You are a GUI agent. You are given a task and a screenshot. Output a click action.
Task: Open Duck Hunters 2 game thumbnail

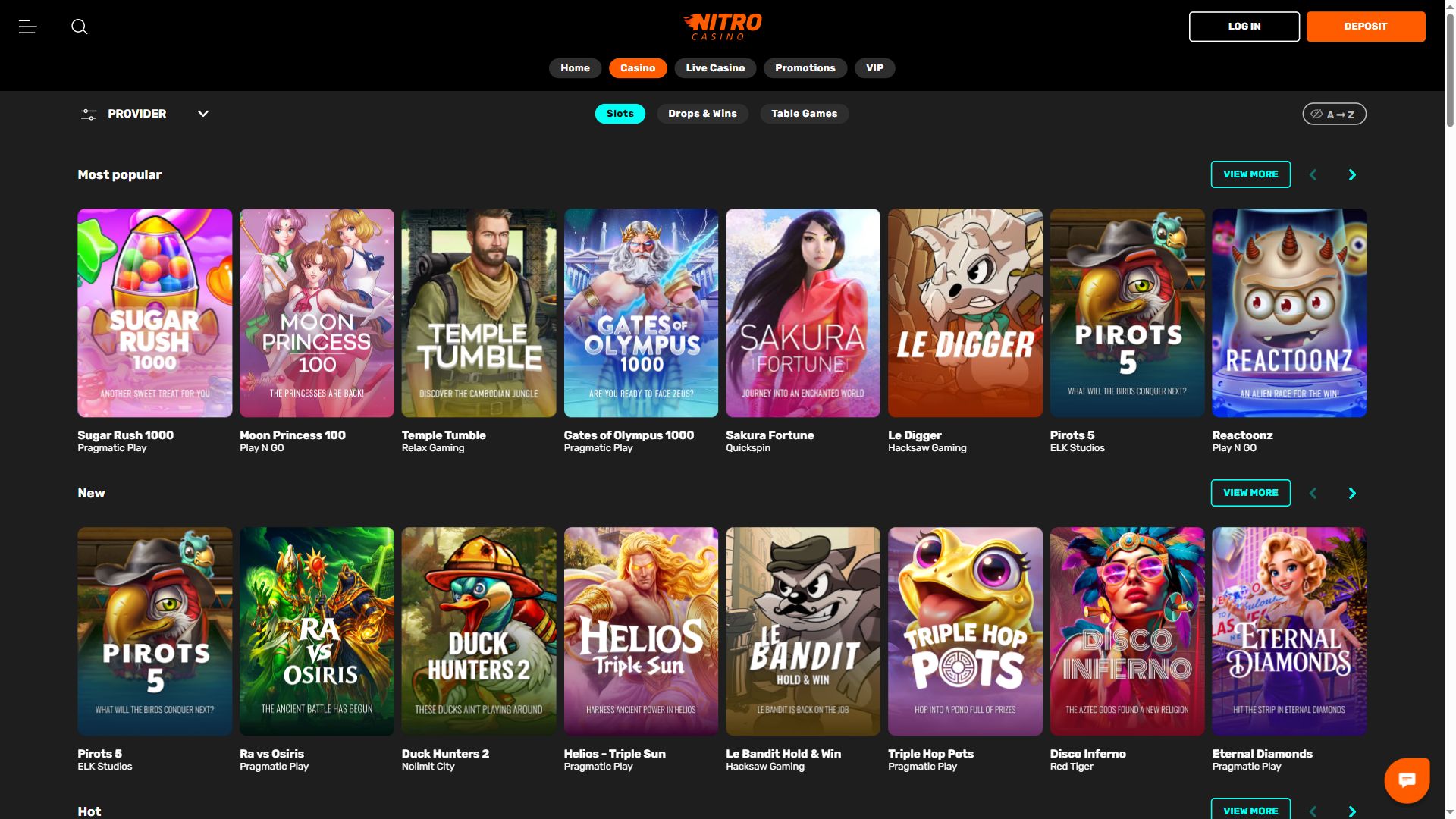click(x=479, y=632)
